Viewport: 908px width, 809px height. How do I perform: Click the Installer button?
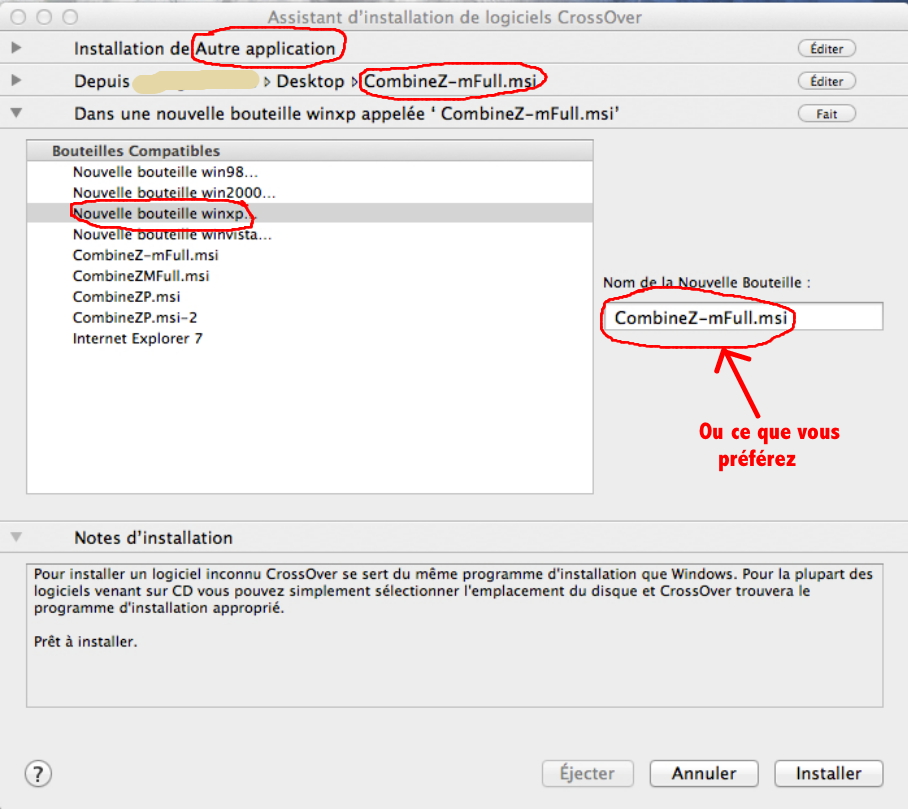828,773
